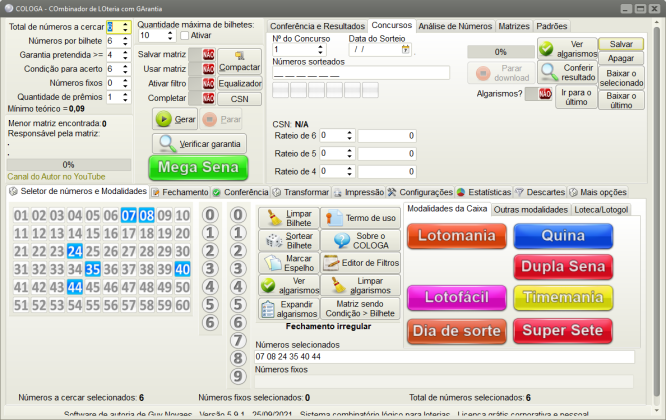Switch to Outras modalidades tab
The image size is (666, 420).
[x=531, y=210]
